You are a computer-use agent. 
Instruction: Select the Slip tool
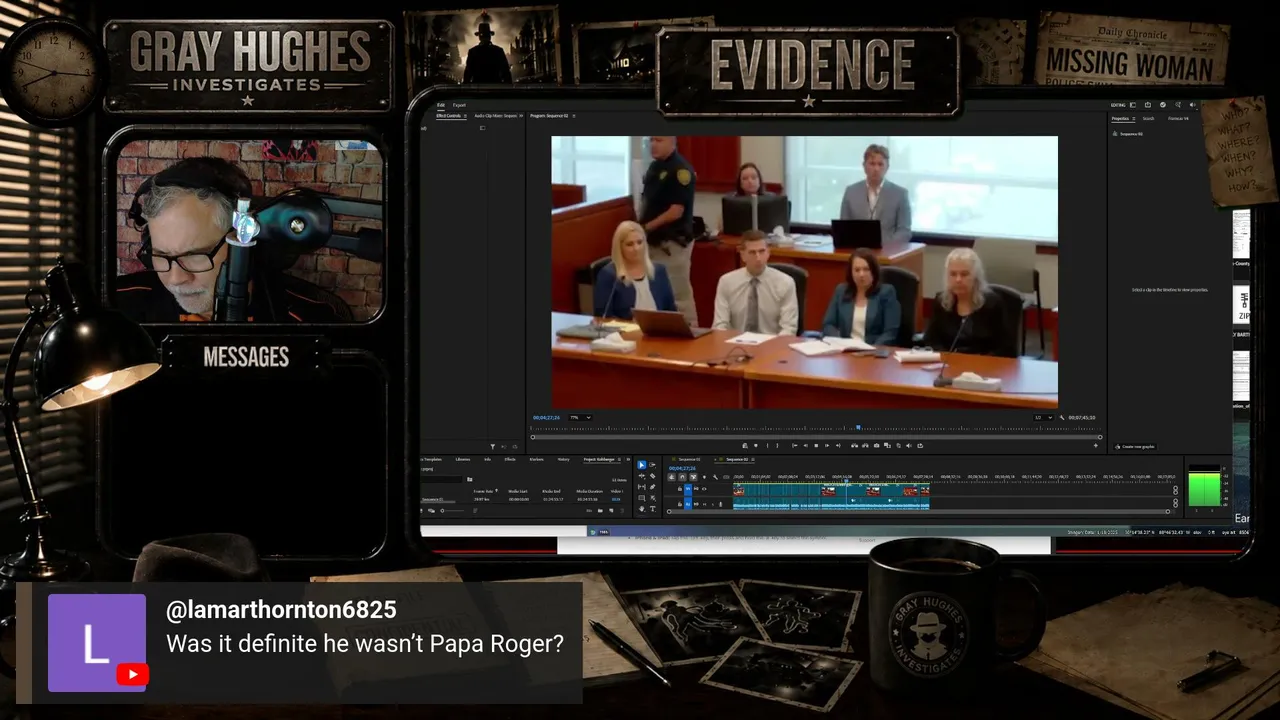(x=642, y=487)
